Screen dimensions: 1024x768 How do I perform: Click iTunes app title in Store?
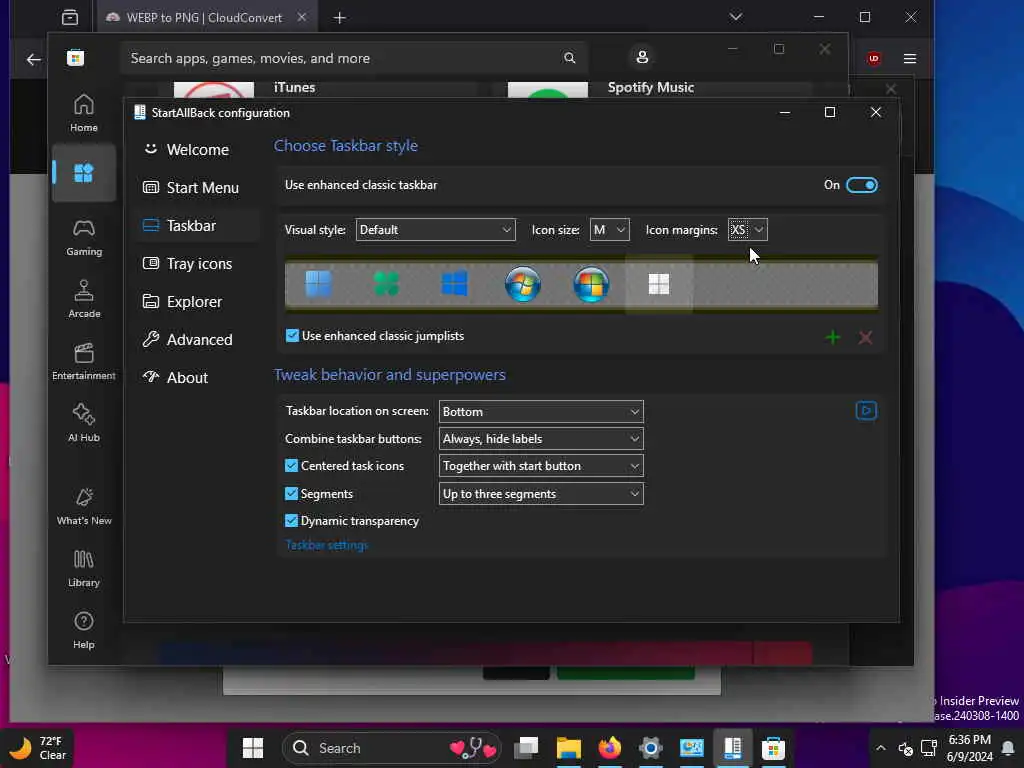click(x=295, y=88)
